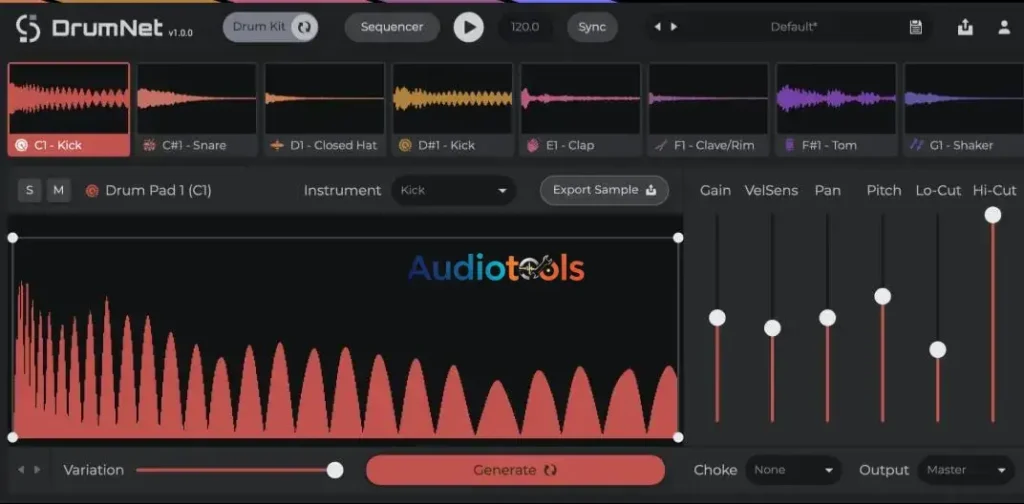Click the Gain slider handle

pyautogui.click(x=717, y=318)
